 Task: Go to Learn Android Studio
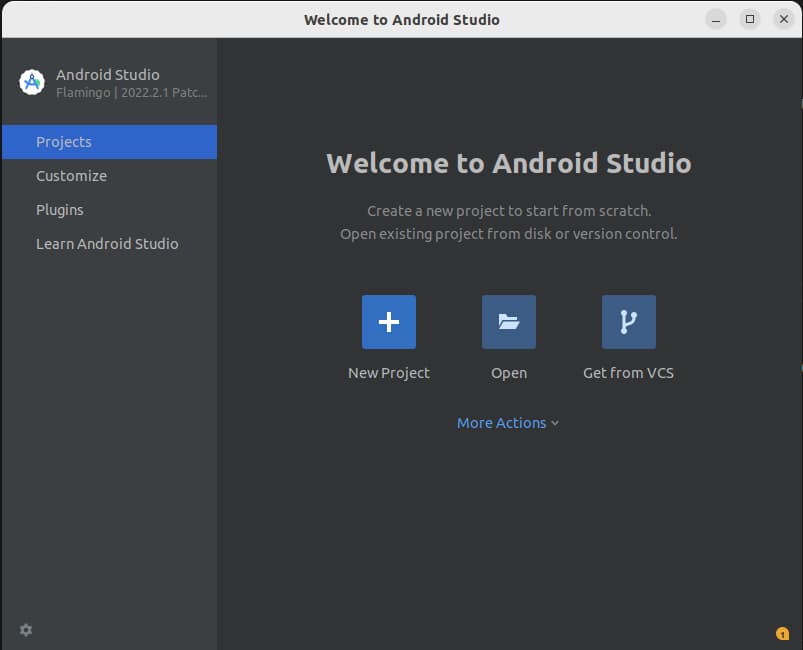pyautogui.click(x=109, y=244)
